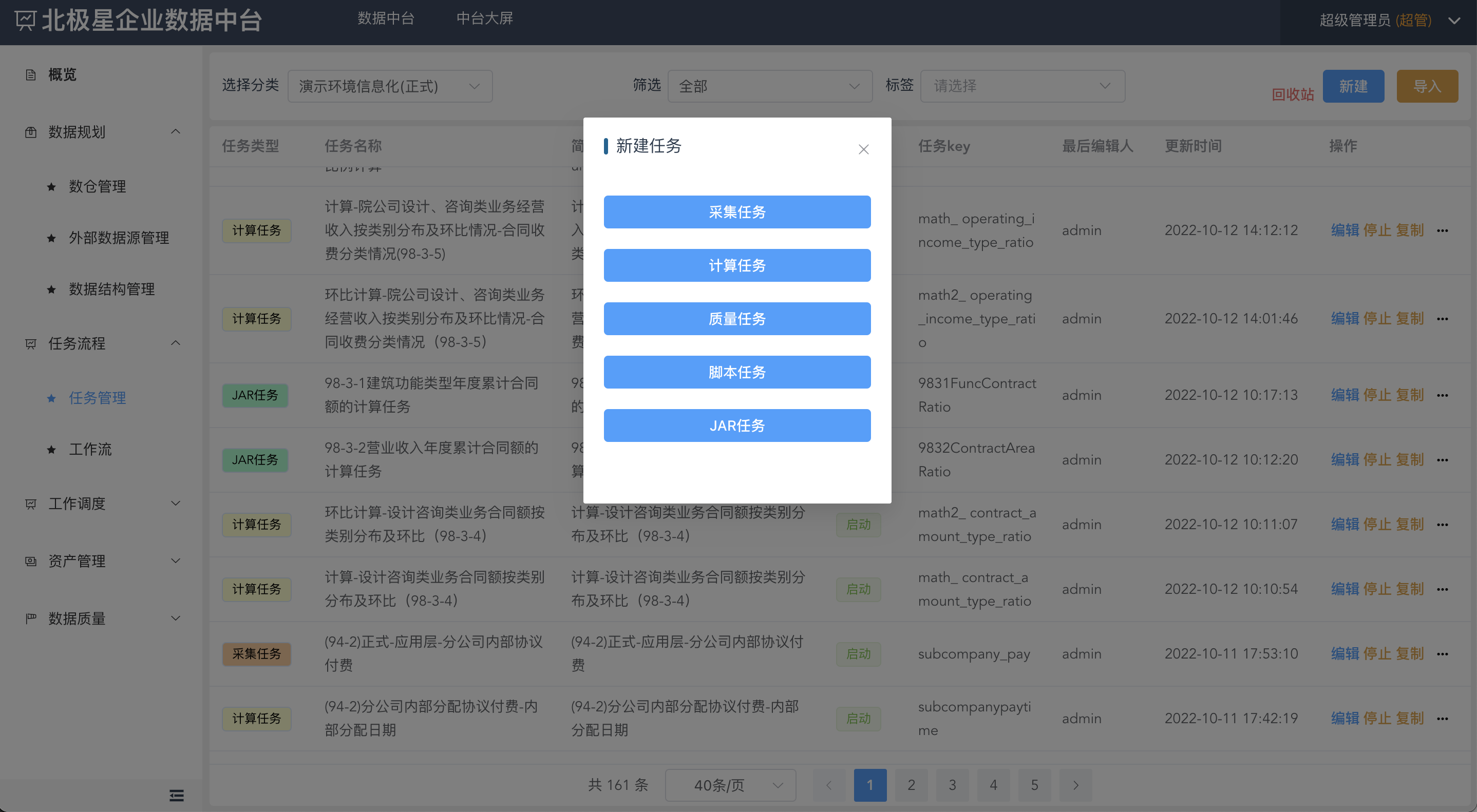
Task: Switch to the 中台大屏 nav item
Action: tap(484, 18)
